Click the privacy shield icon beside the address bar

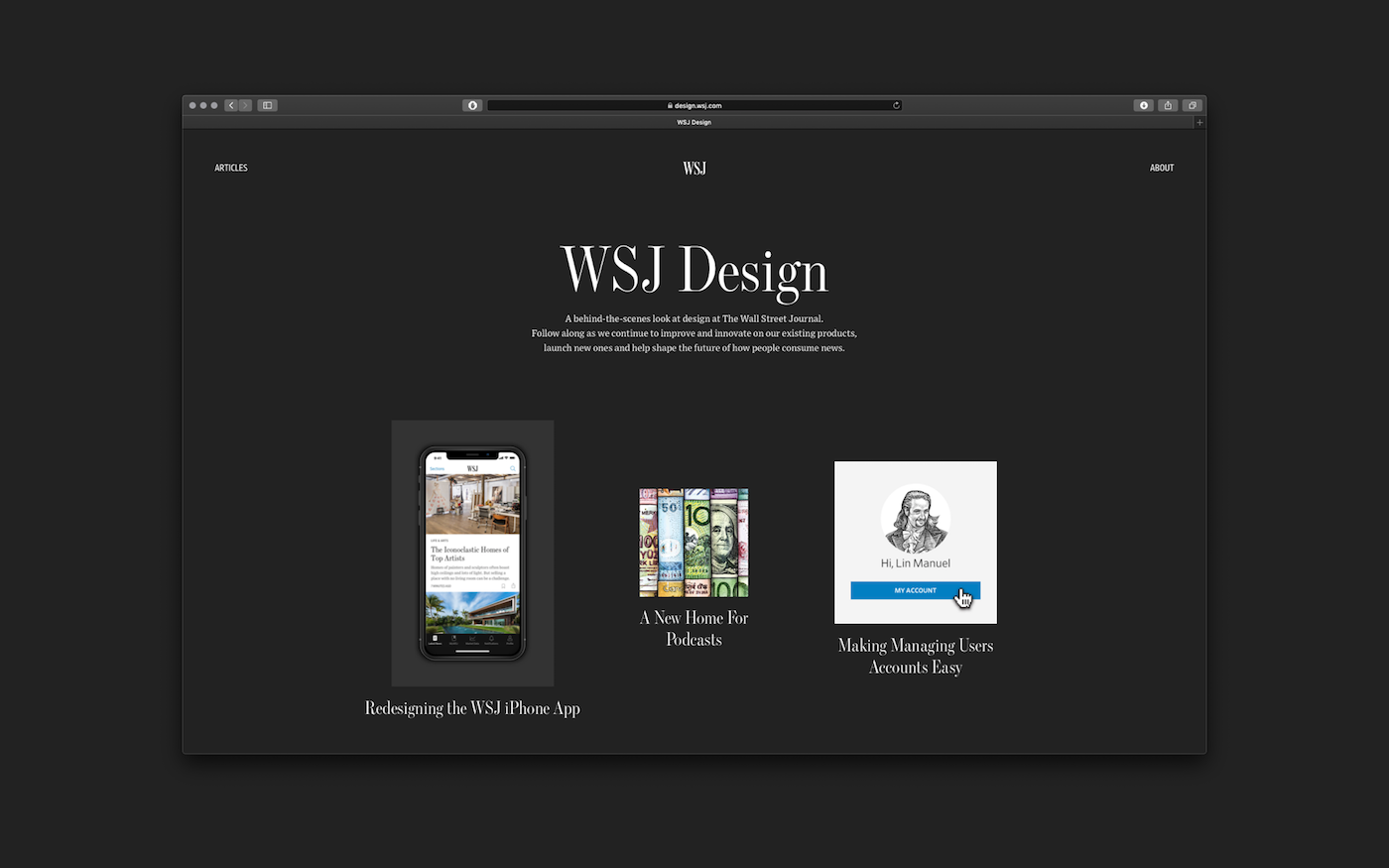tap(472, 105)
